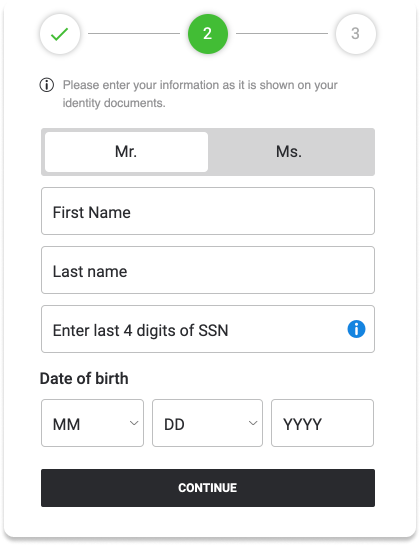Click the outlined info icon beside instructions
The width and height of the screenshot is (420, 545).
coord(47,85)
